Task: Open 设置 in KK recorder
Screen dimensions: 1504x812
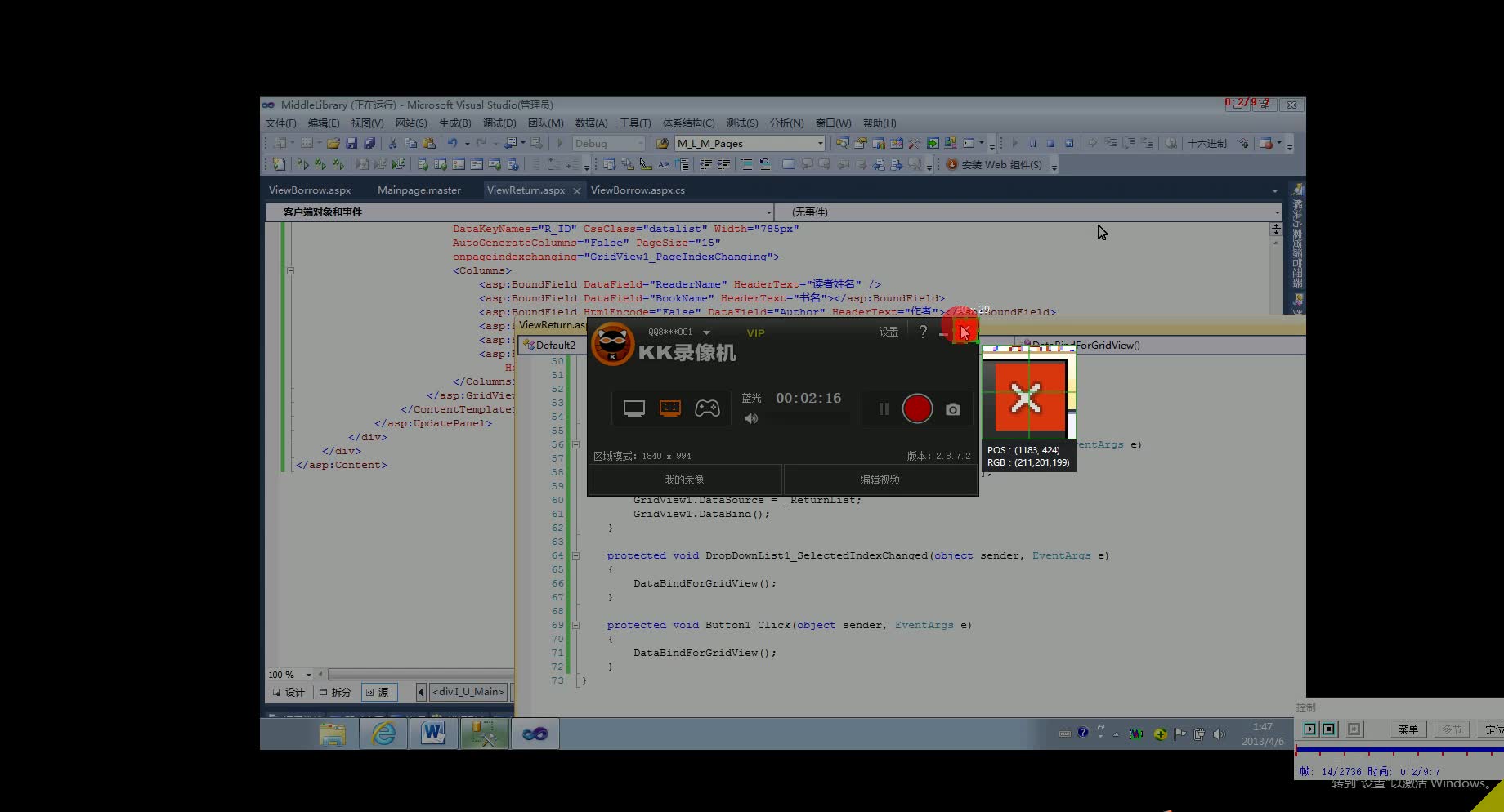Action: pos(889,332)
